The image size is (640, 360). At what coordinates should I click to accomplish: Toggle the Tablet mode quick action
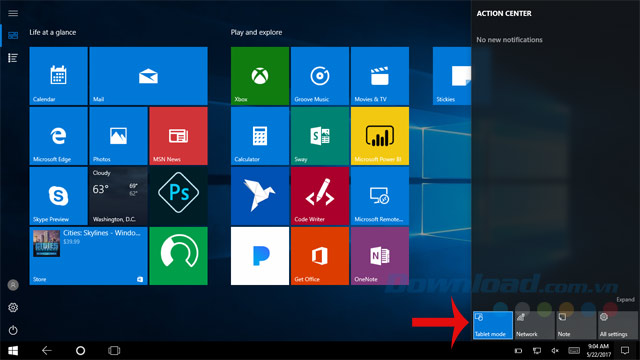493,325
